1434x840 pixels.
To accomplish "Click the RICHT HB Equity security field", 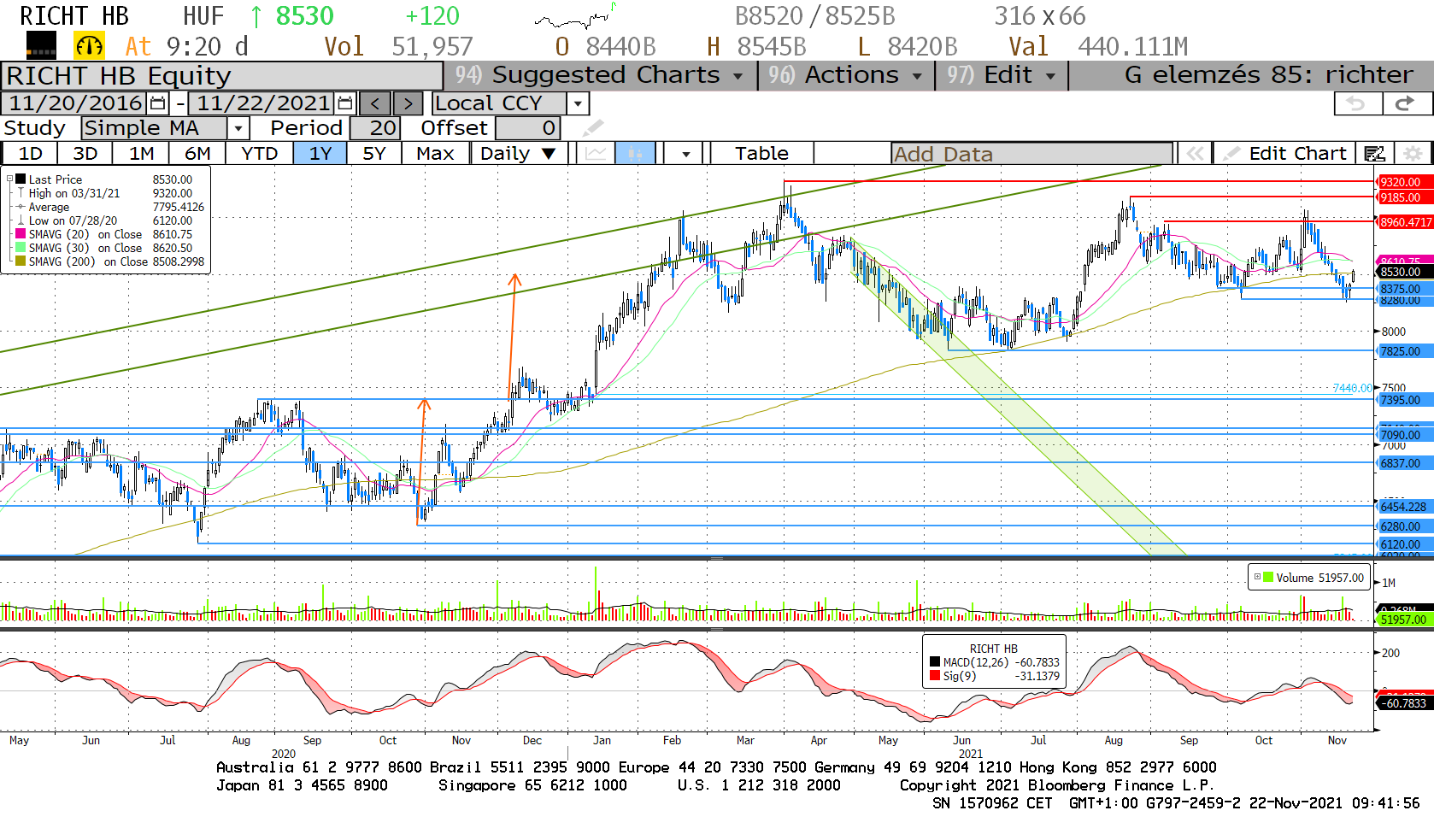I will (222, 76).
